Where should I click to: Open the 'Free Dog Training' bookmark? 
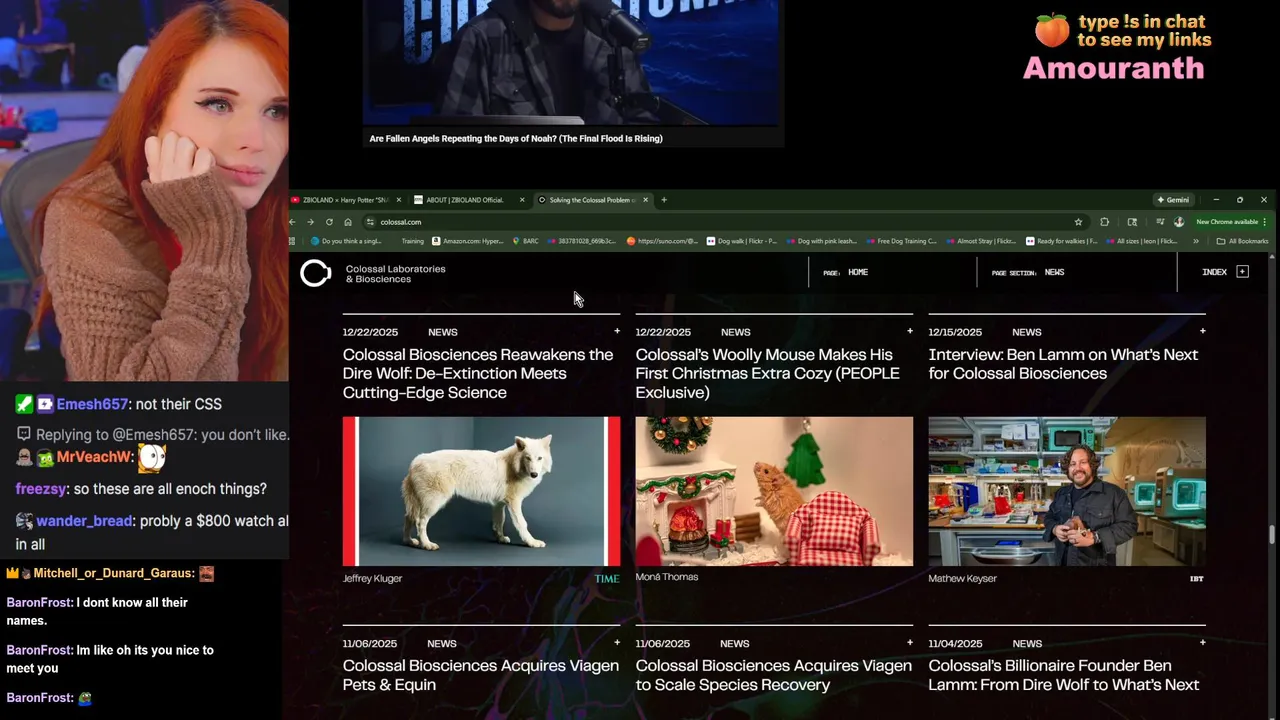pyautogui.click(x=901, y=241)
